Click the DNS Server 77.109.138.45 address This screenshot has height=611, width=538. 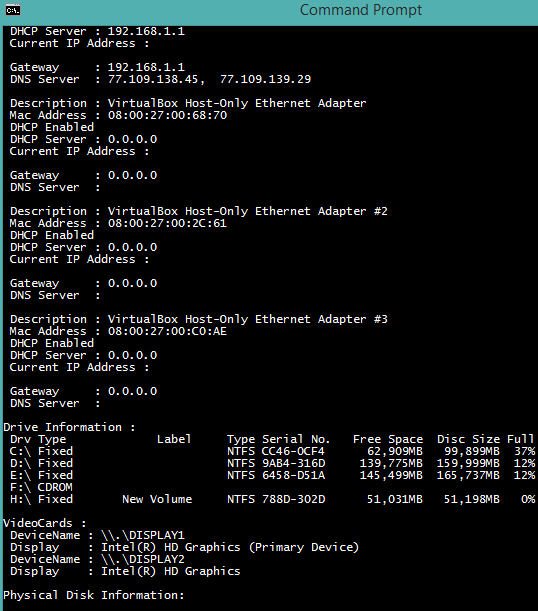153,79
